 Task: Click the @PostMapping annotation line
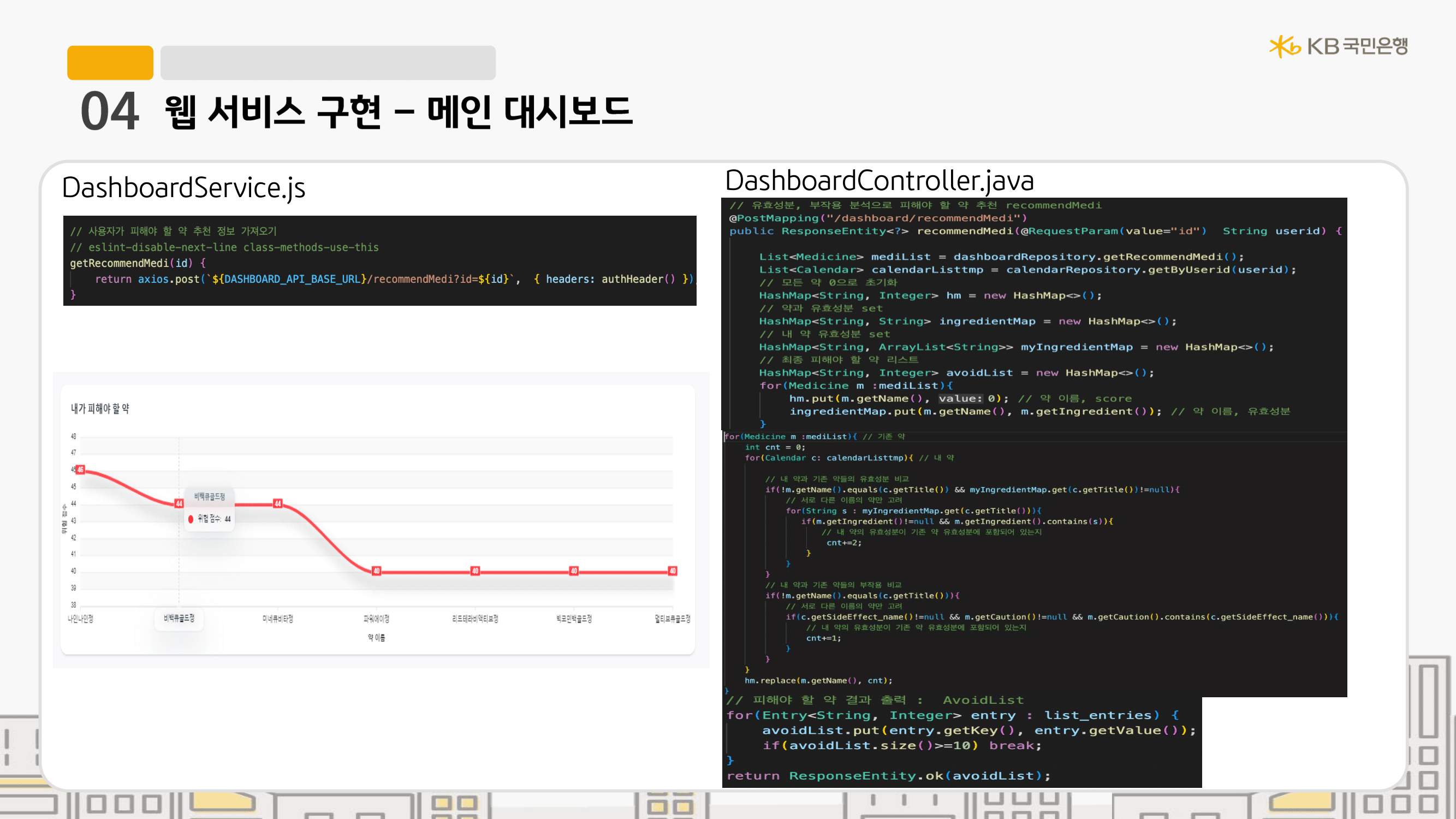tap(877, 218)
